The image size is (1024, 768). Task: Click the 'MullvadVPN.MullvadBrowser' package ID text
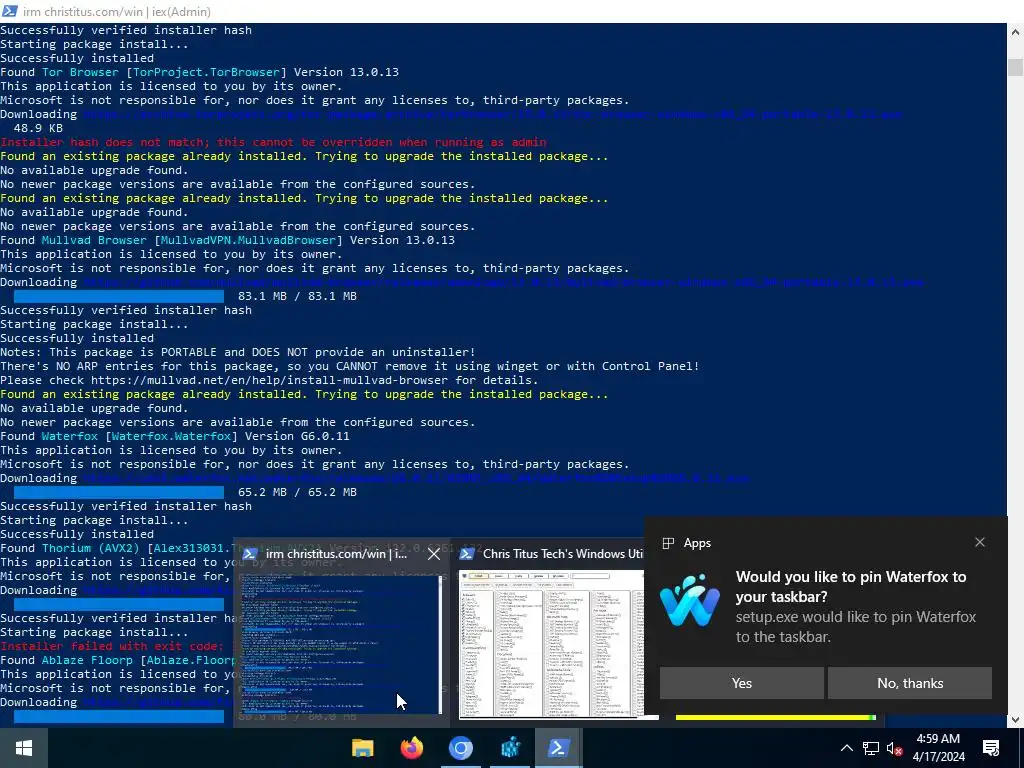tap(248, 240)
